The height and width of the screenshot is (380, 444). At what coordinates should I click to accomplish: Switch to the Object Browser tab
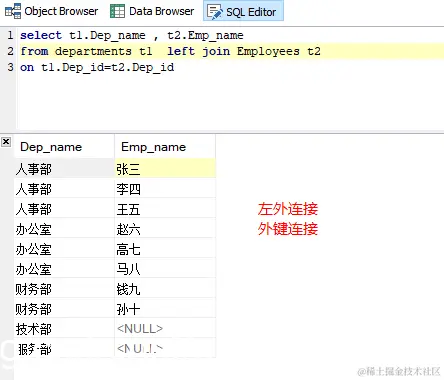[51, 11]
